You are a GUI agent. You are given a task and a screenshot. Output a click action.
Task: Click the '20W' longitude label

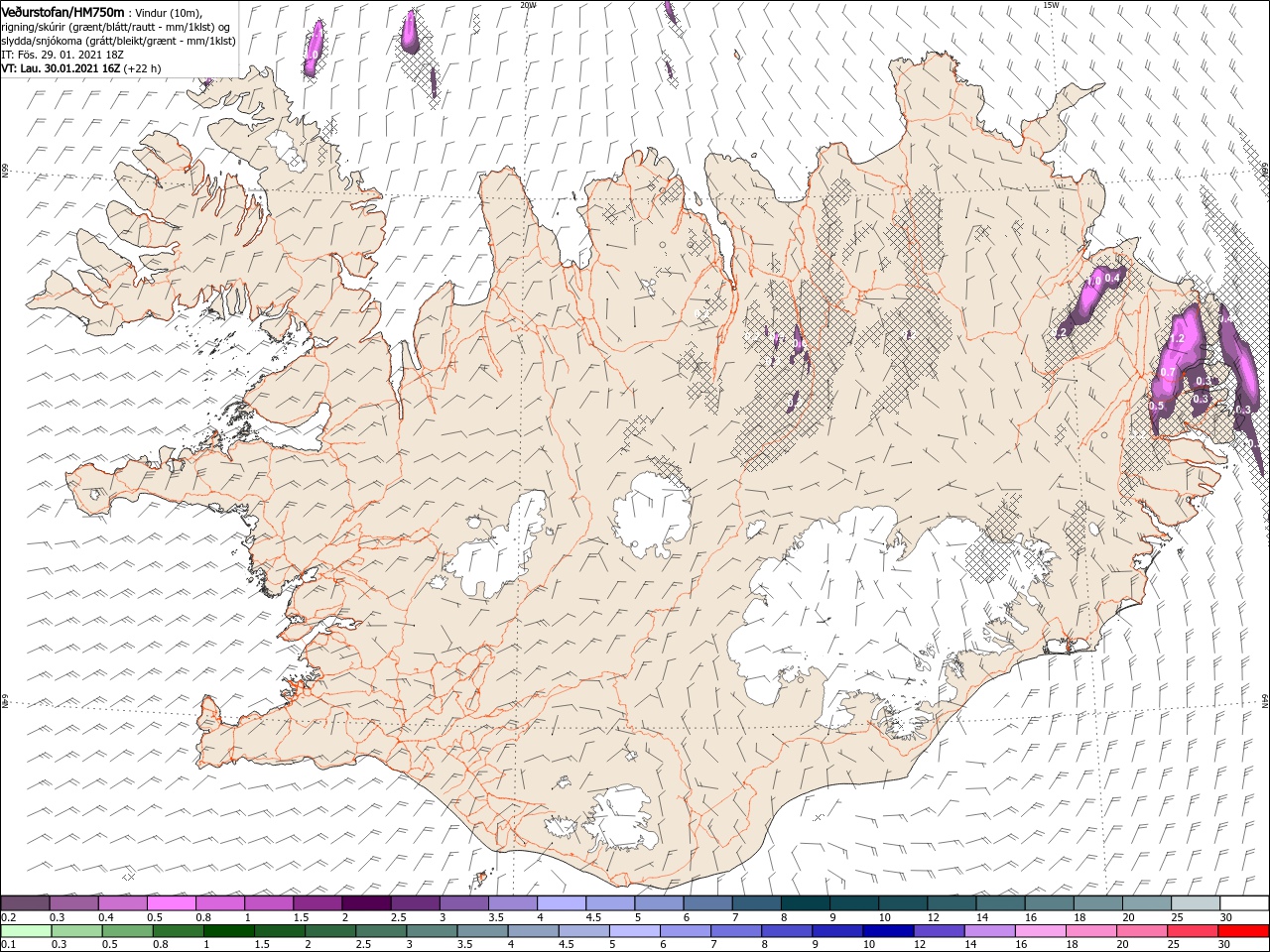[x=528, y=5]
